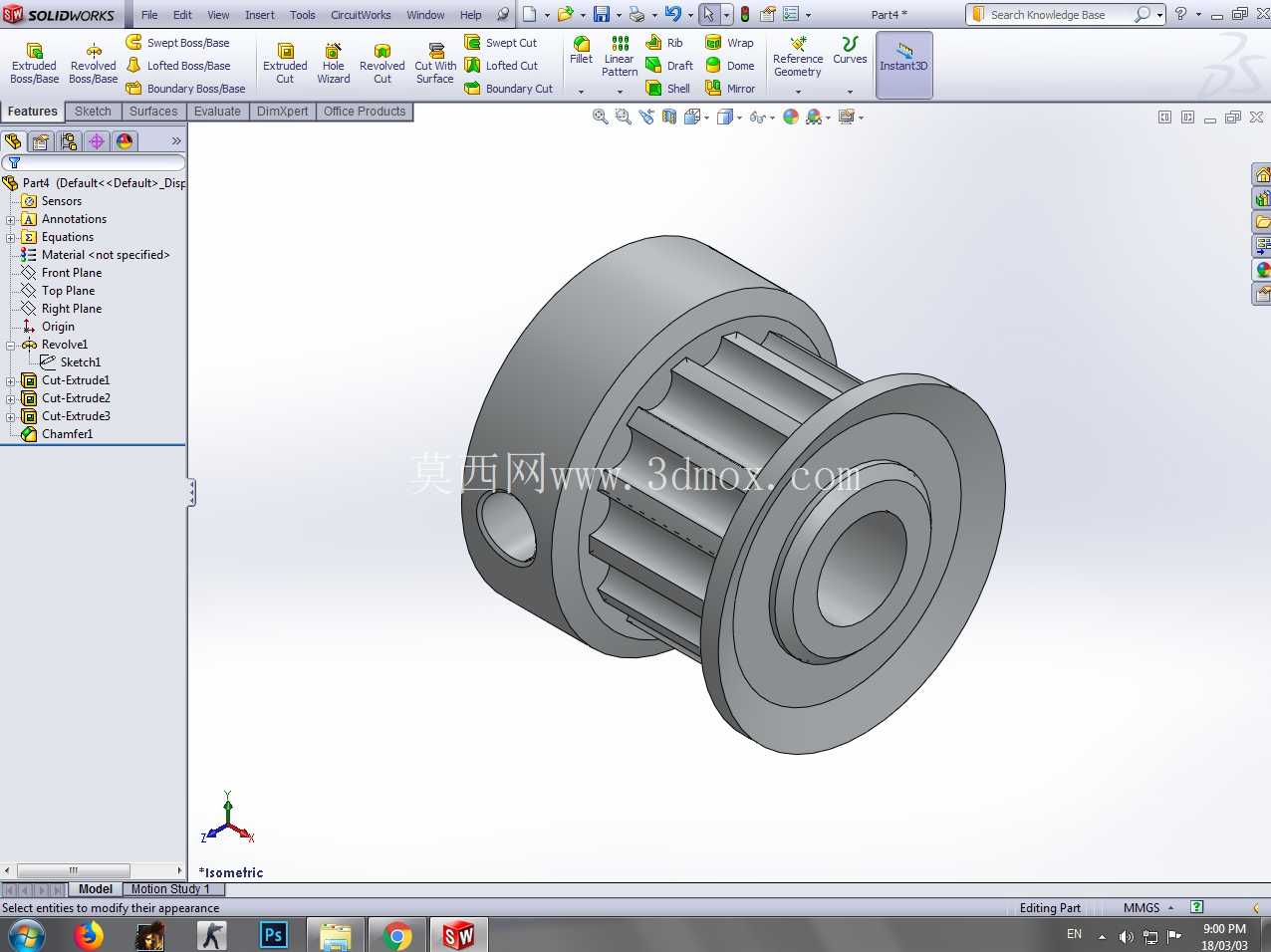The image size is (1271, 952).
Task: Select the Revolved Cut tool
Action: (382, 64)
